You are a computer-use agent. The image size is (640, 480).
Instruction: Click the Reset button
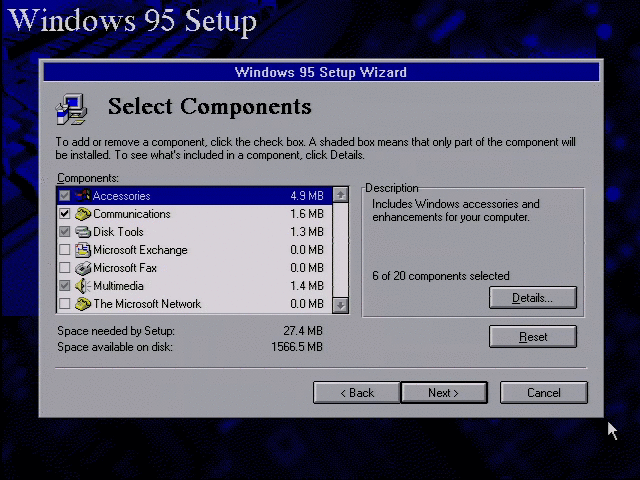[x=533, y=337]
